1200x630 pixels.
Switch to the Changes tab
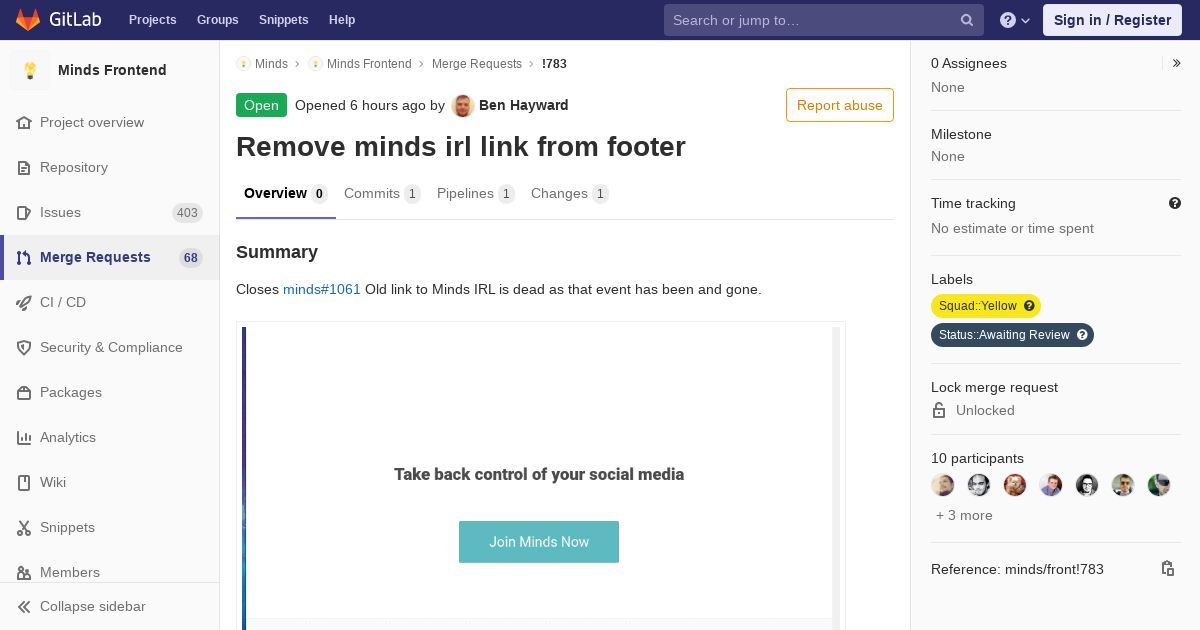pos(569,194)
